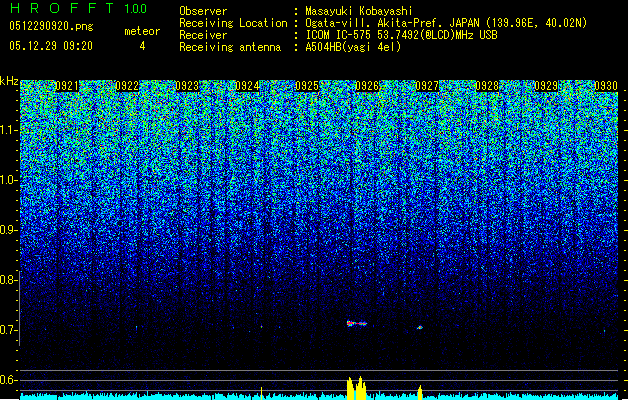Viewport: 629px width, 400px height.
Task: Click the 0927 time marker
Action: click(x=427, y=86)
